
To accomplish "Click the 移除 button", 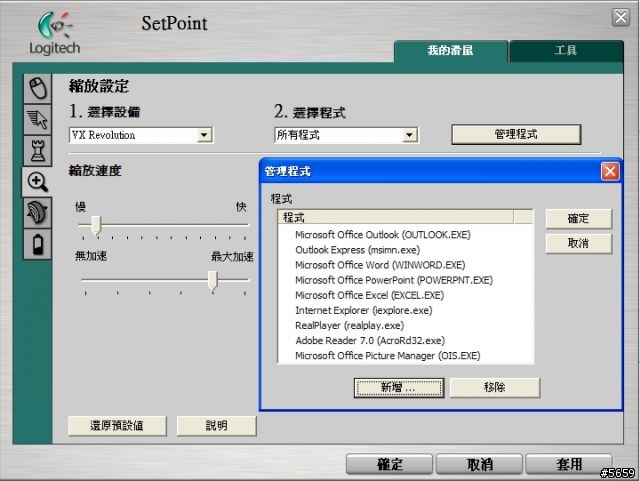I will (495, 387).
